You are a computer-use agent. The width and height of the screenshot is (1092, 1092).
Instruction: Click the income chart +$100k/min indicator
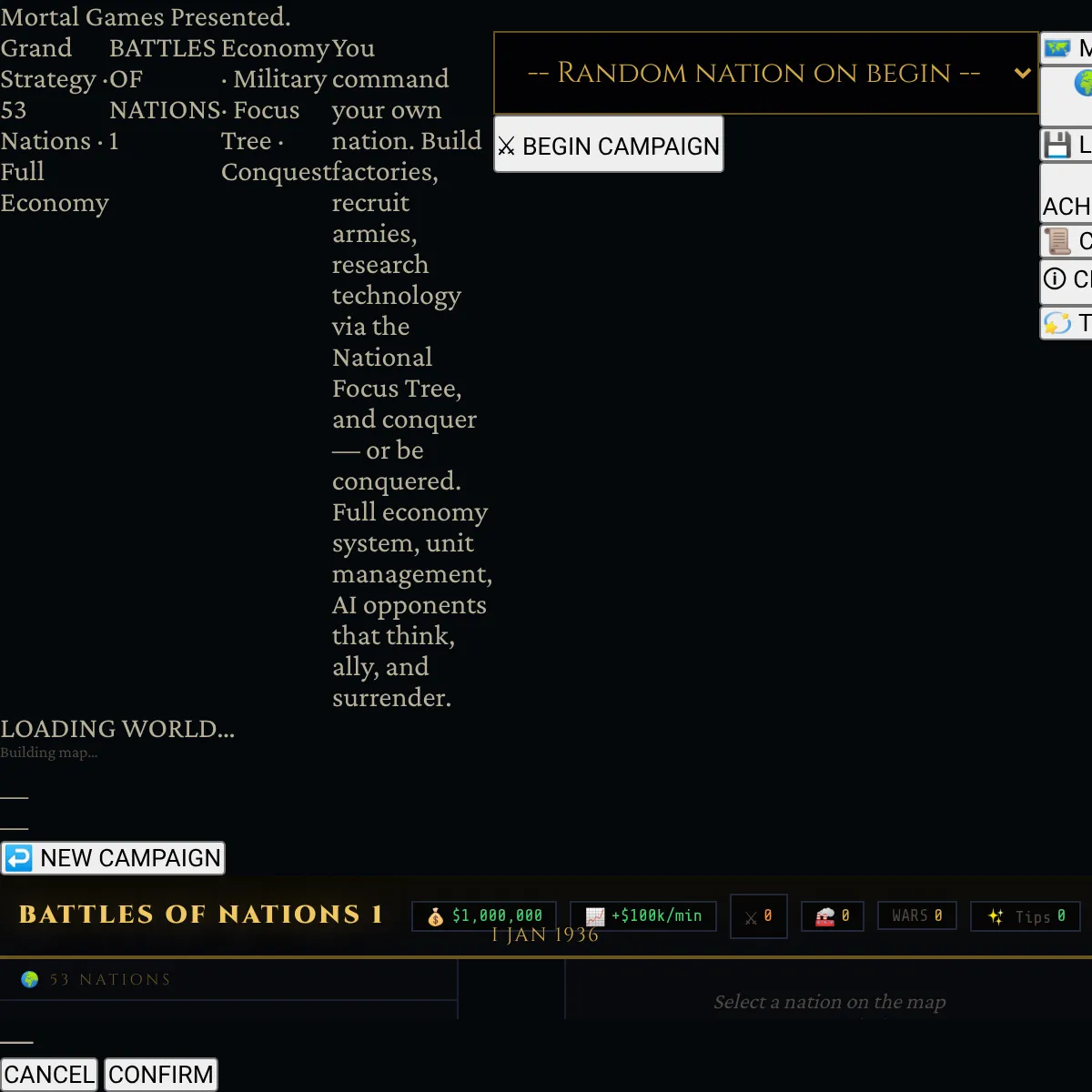(x=643, y=915)
